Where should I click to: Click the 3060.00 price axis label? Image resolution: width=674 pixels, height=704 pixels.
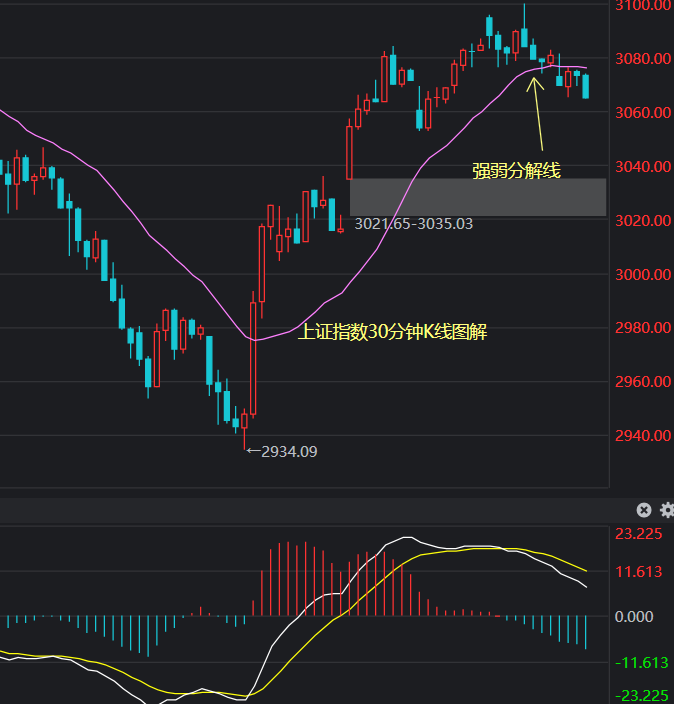pyautogui.click(x=642, y=112)
